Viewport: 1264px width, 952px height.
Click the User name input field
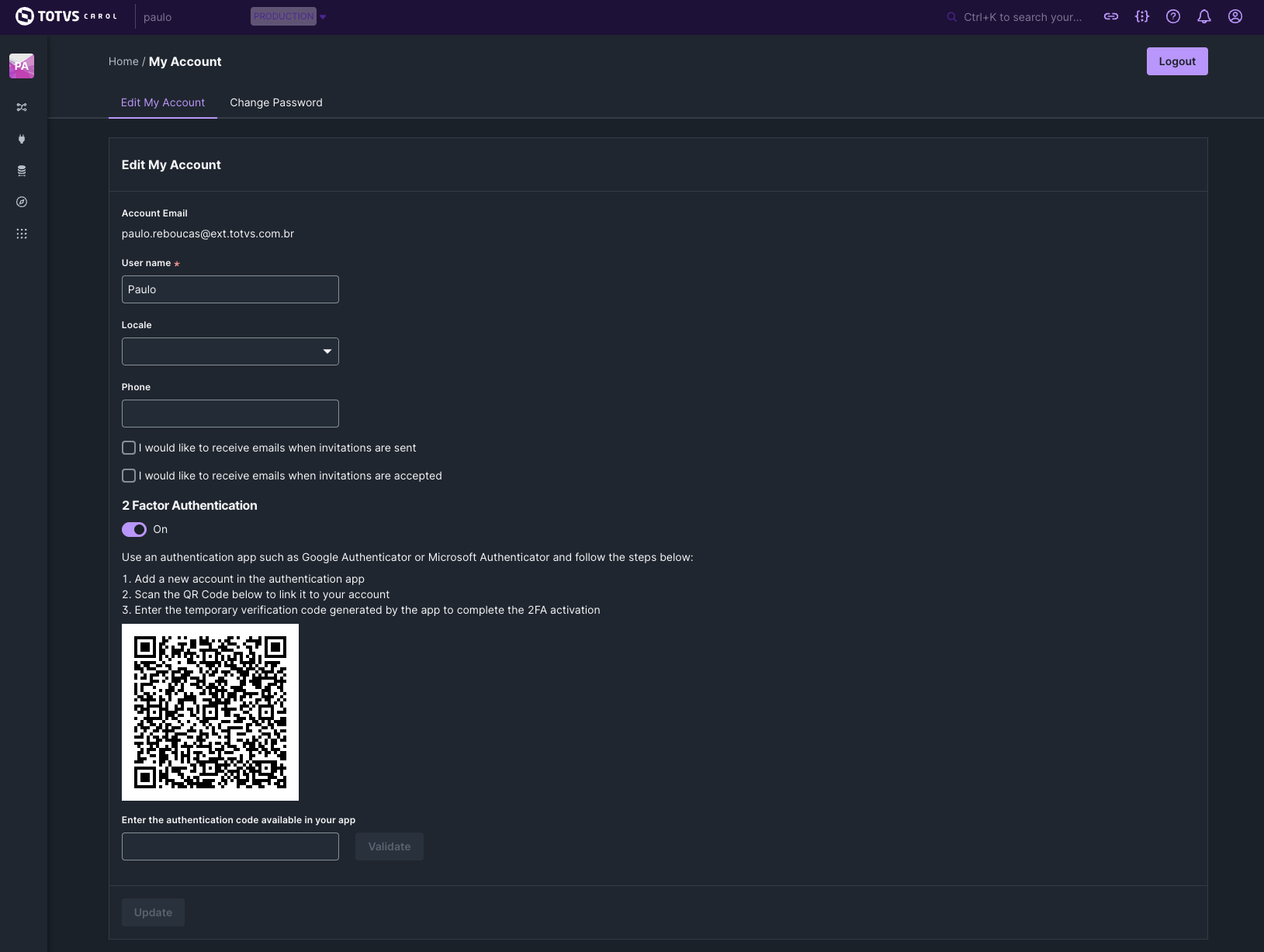pos(230,289)
